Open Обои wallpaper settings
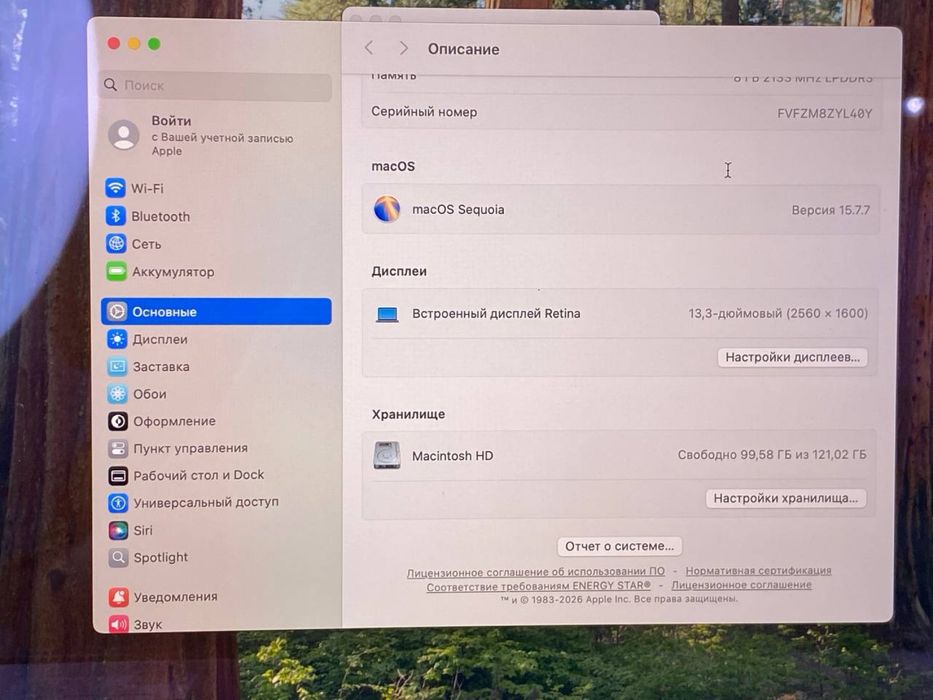Image resolution: width=933 pixels, height=700 pixels. (x=217, y=393)
